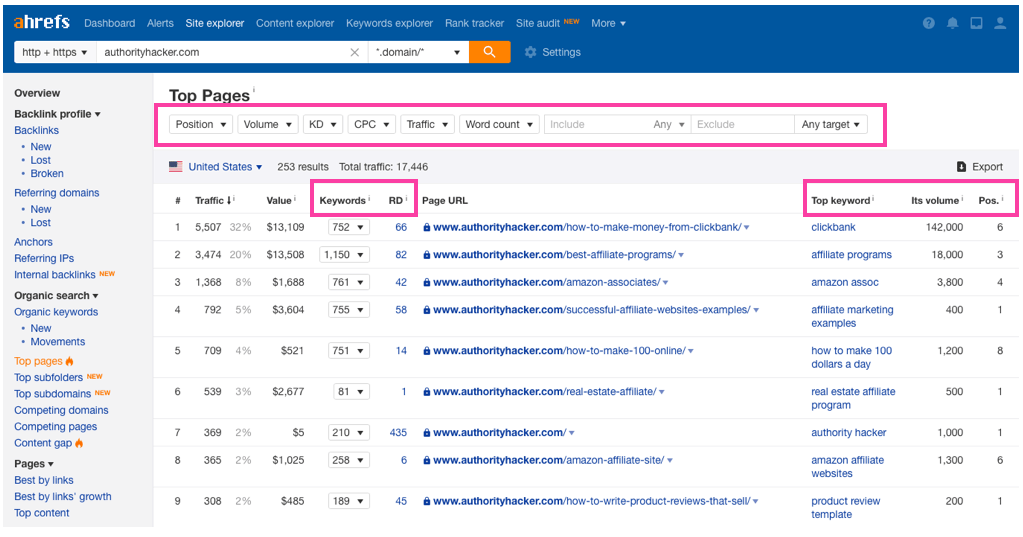Open the successful-affiliate-websites-examples URL
Screen dimensions: 1023x537
pyautogui.click(x=592, y=310)
